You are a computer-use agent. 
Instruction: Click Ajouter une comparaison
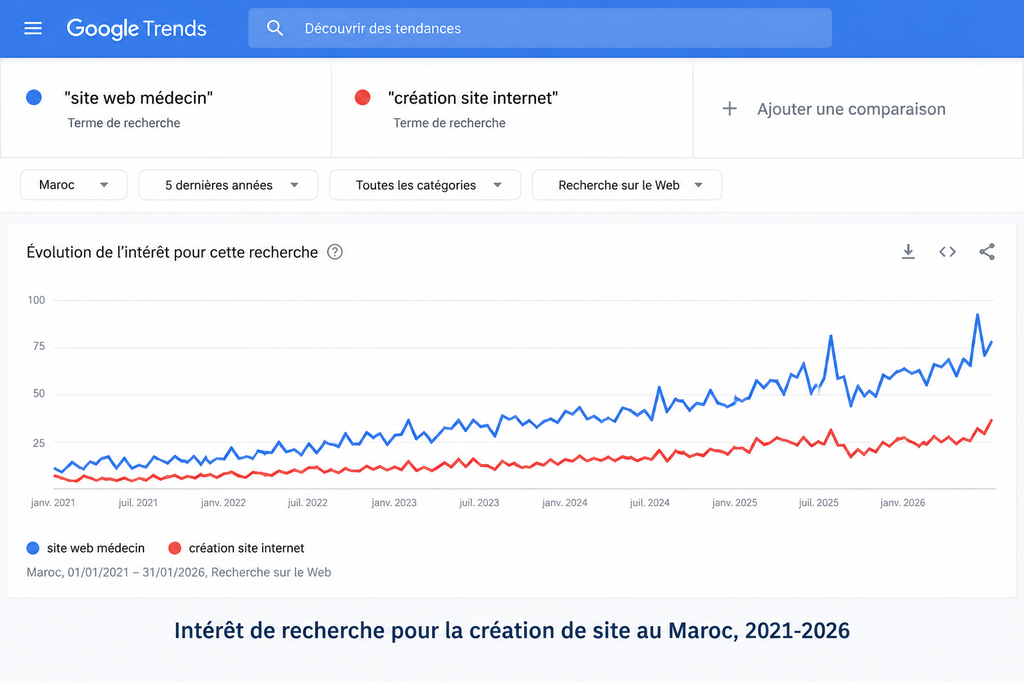[x=851, y=109]
